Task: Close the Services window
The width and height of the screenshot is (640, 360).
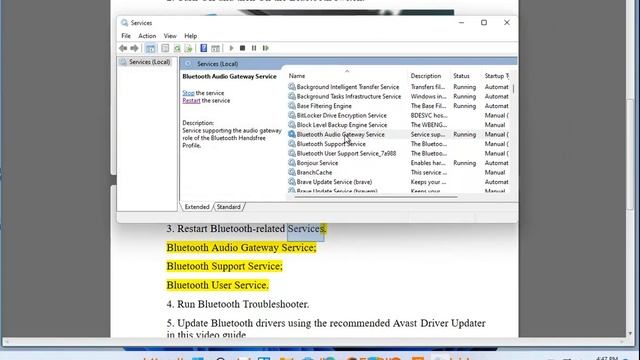Action: (x=507, y=23)
